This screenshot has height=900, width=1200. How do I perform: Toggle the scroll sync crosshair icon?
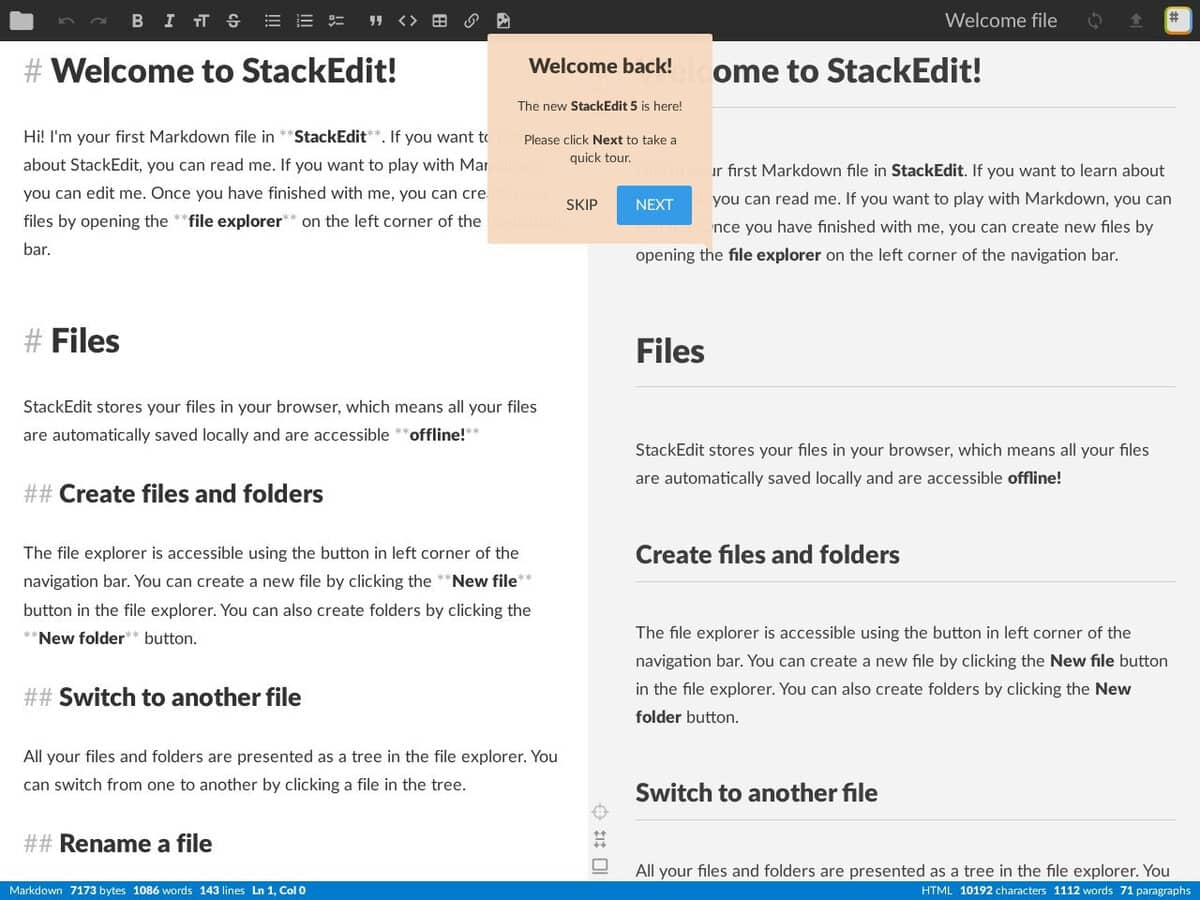pos(600,812)
